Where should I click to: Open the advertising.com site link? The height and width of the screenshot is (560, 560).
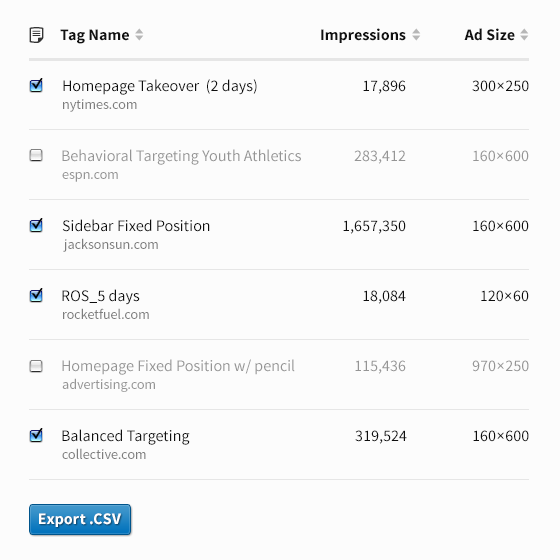109,385
